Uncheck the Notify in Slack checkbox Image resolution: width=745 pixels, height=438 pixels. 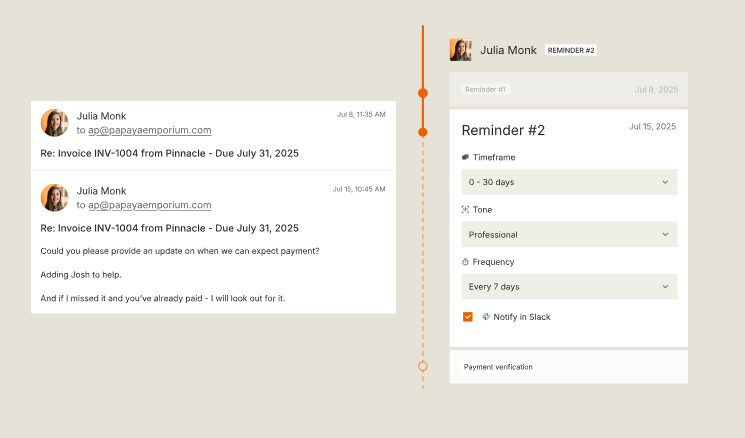click(x=468, y=317)
